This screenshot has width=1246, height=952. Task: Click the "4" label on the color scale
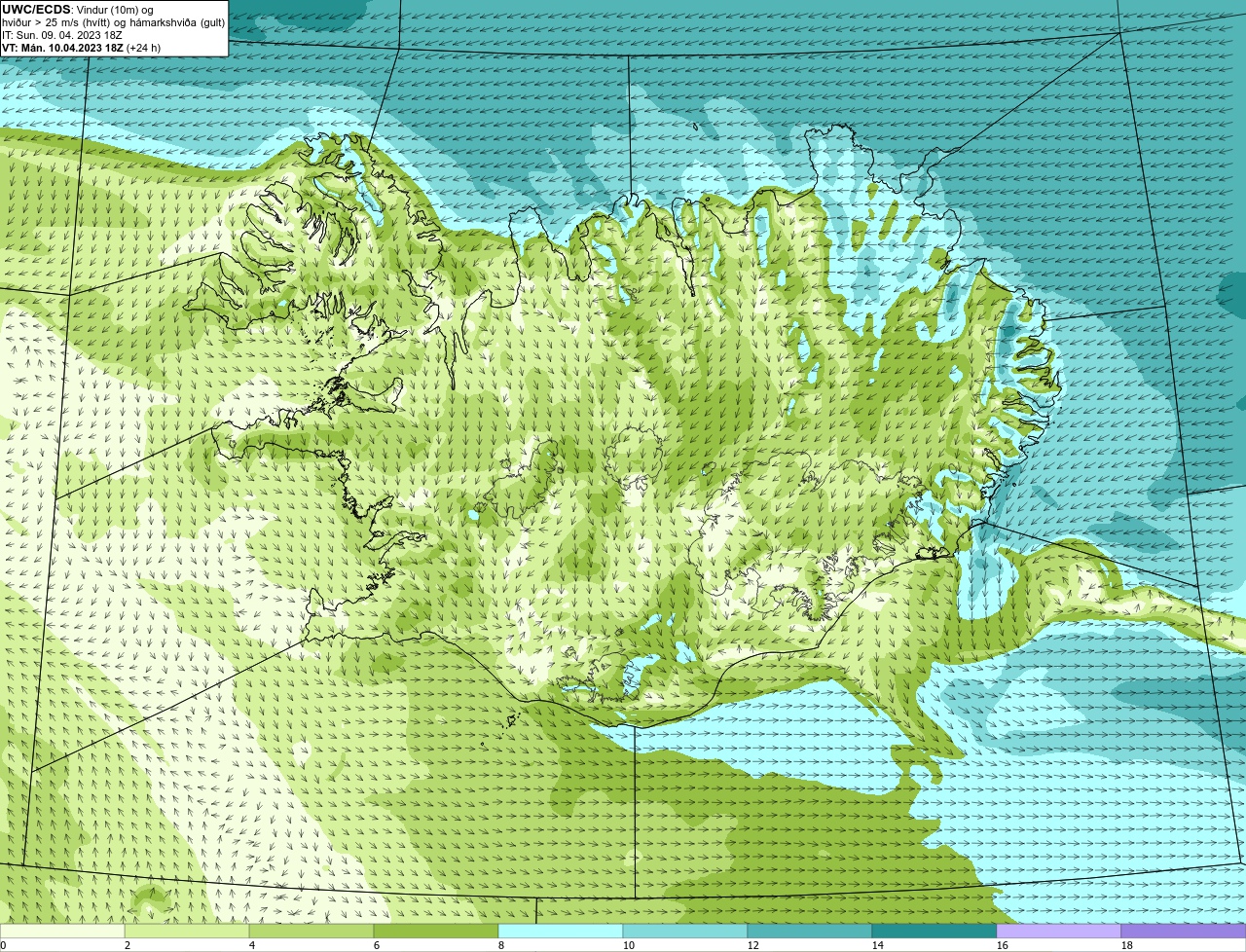[x=252, y=945]
